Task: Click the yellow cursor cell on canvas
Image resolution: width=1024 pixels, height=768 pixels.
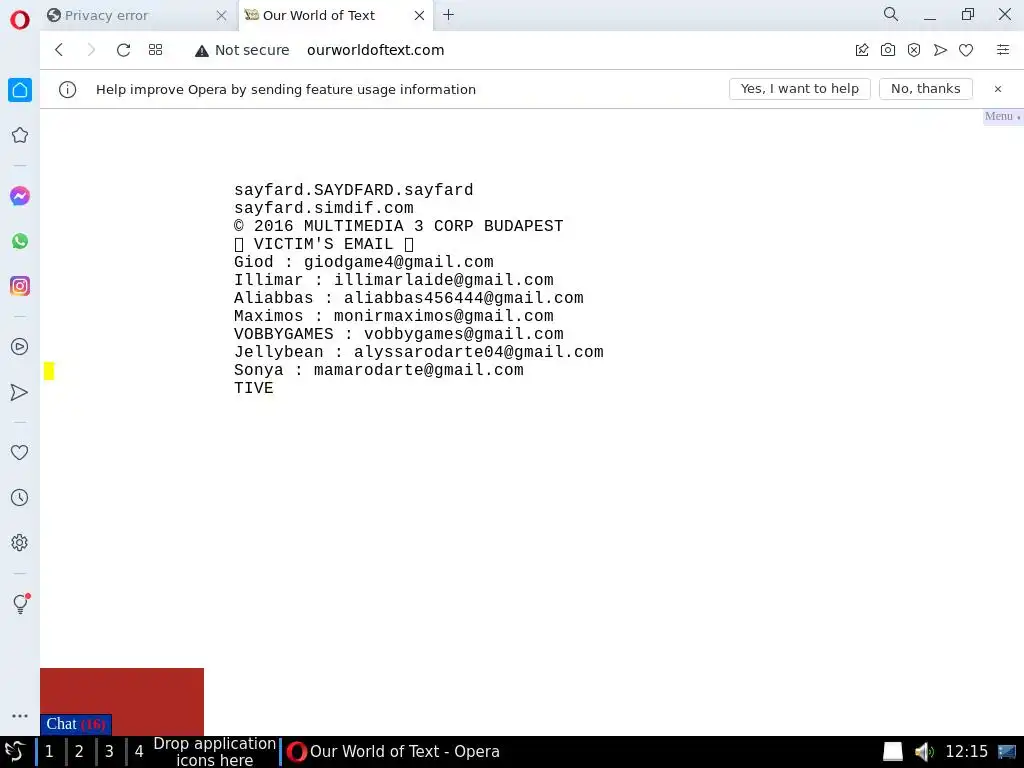Action: click(49, 371)
